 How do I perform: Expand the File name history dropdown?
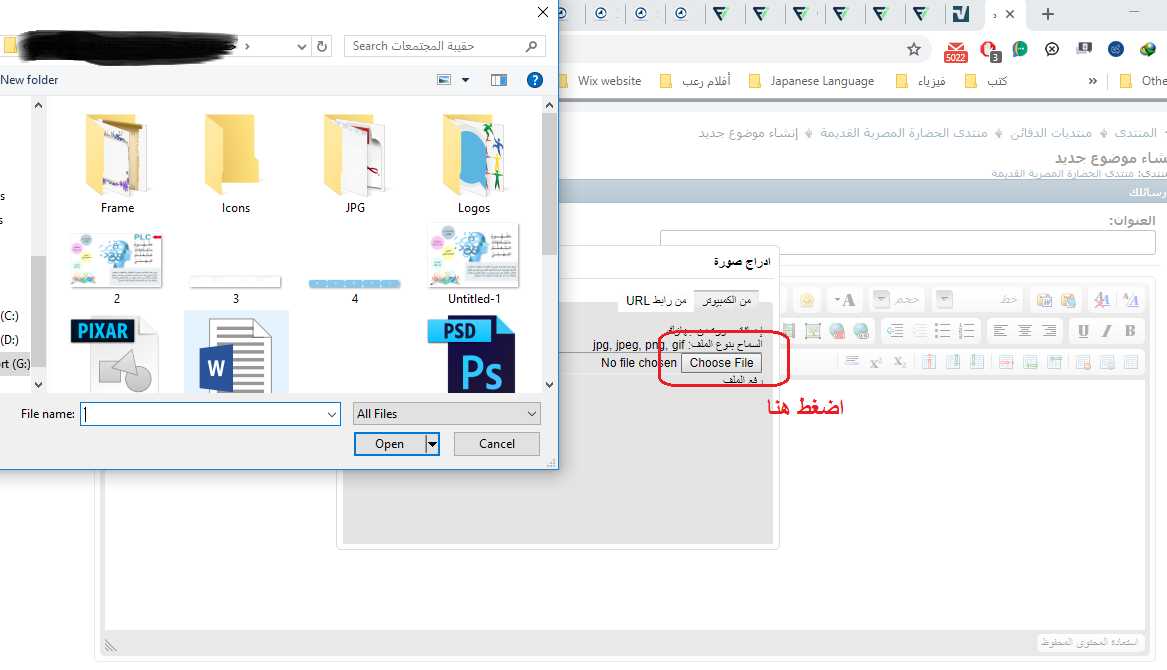332,414
